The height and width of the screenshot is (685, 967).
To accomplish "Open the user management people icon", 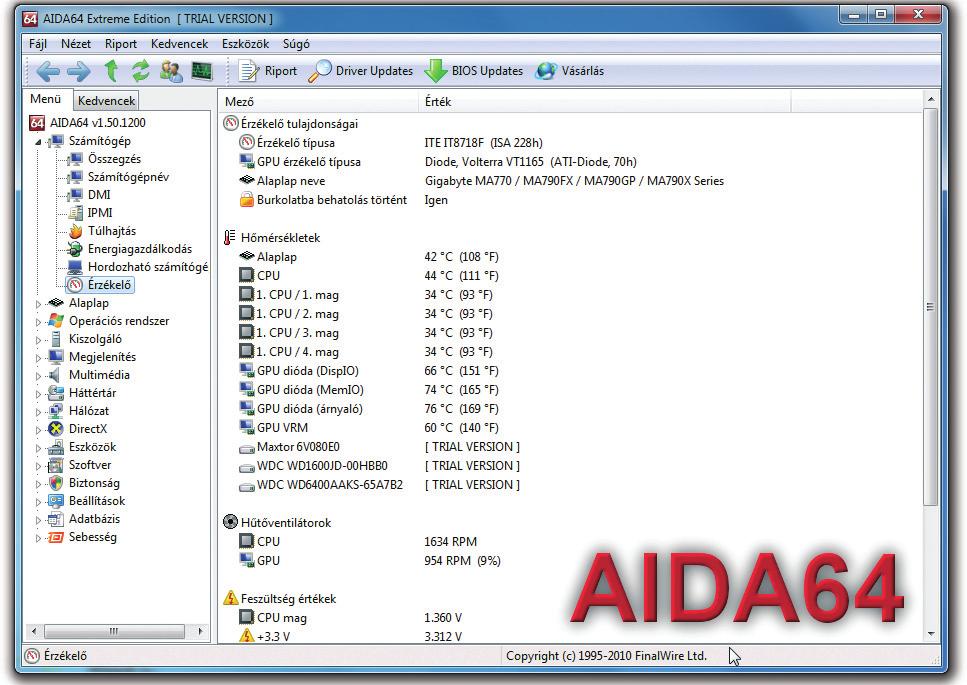I will coord(171,71).
